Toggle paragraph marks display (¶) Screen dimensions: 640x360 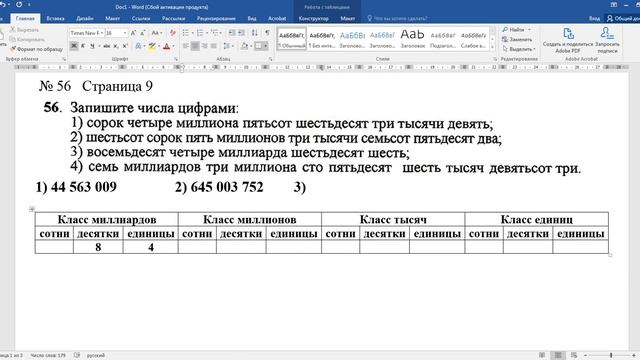pos(267,33)
